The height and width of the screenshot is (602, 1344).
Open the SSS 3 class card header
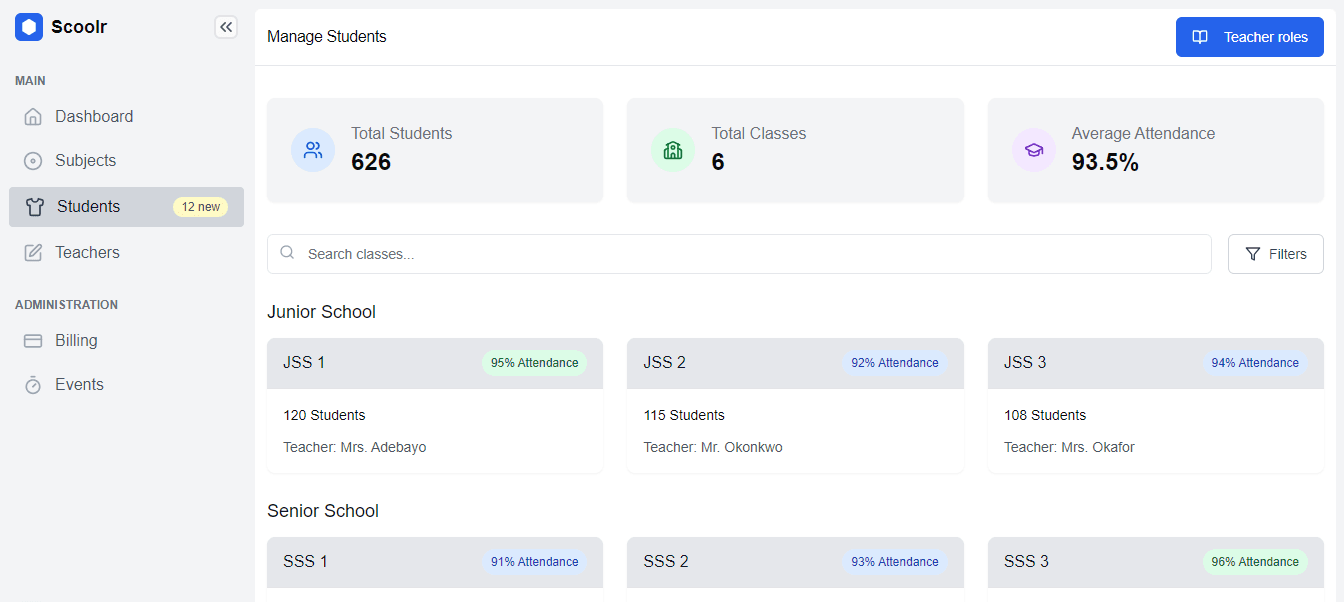1156,562
